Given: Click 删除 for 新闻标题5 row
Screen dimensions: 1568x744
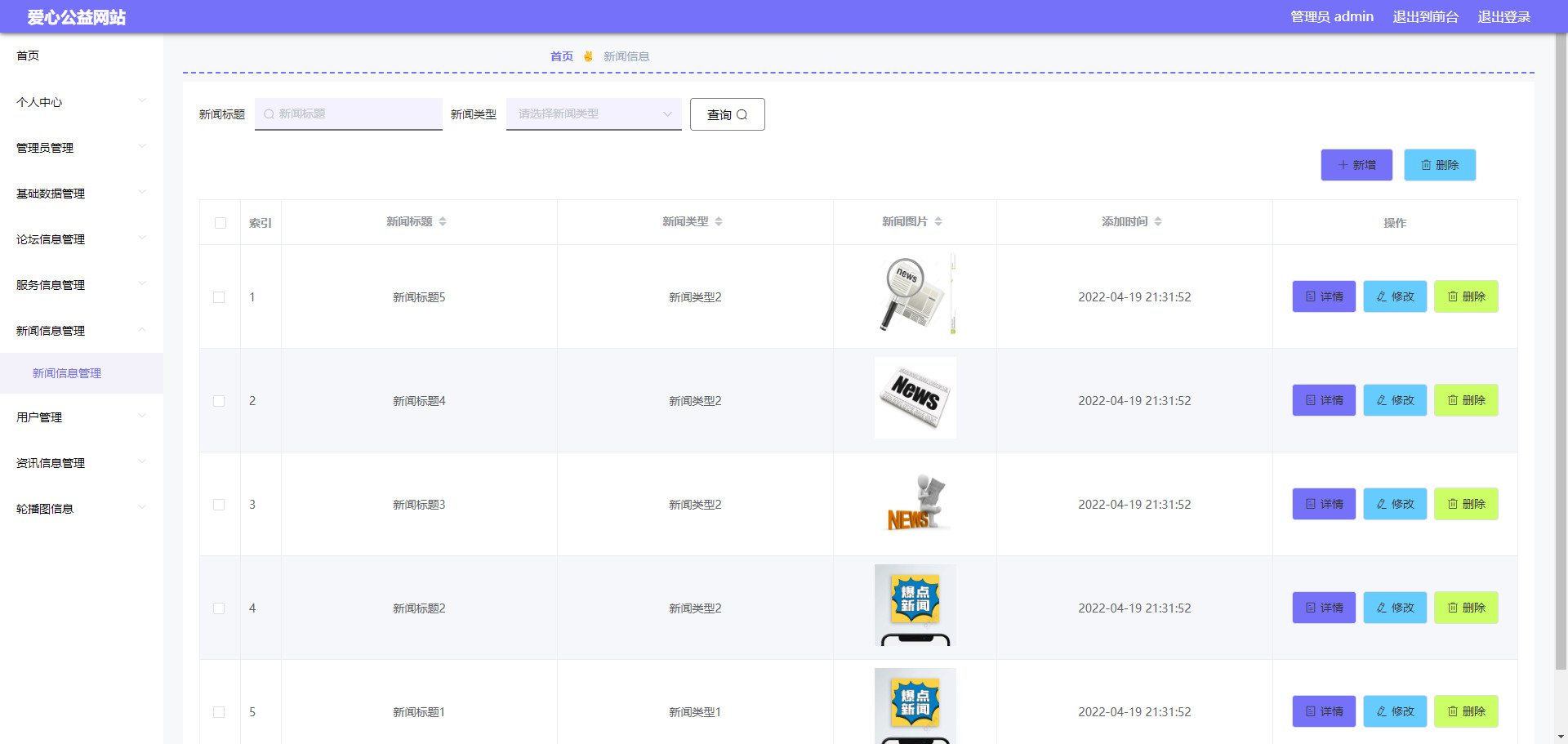Looking at the screenshot, I should coord(1466,296).
